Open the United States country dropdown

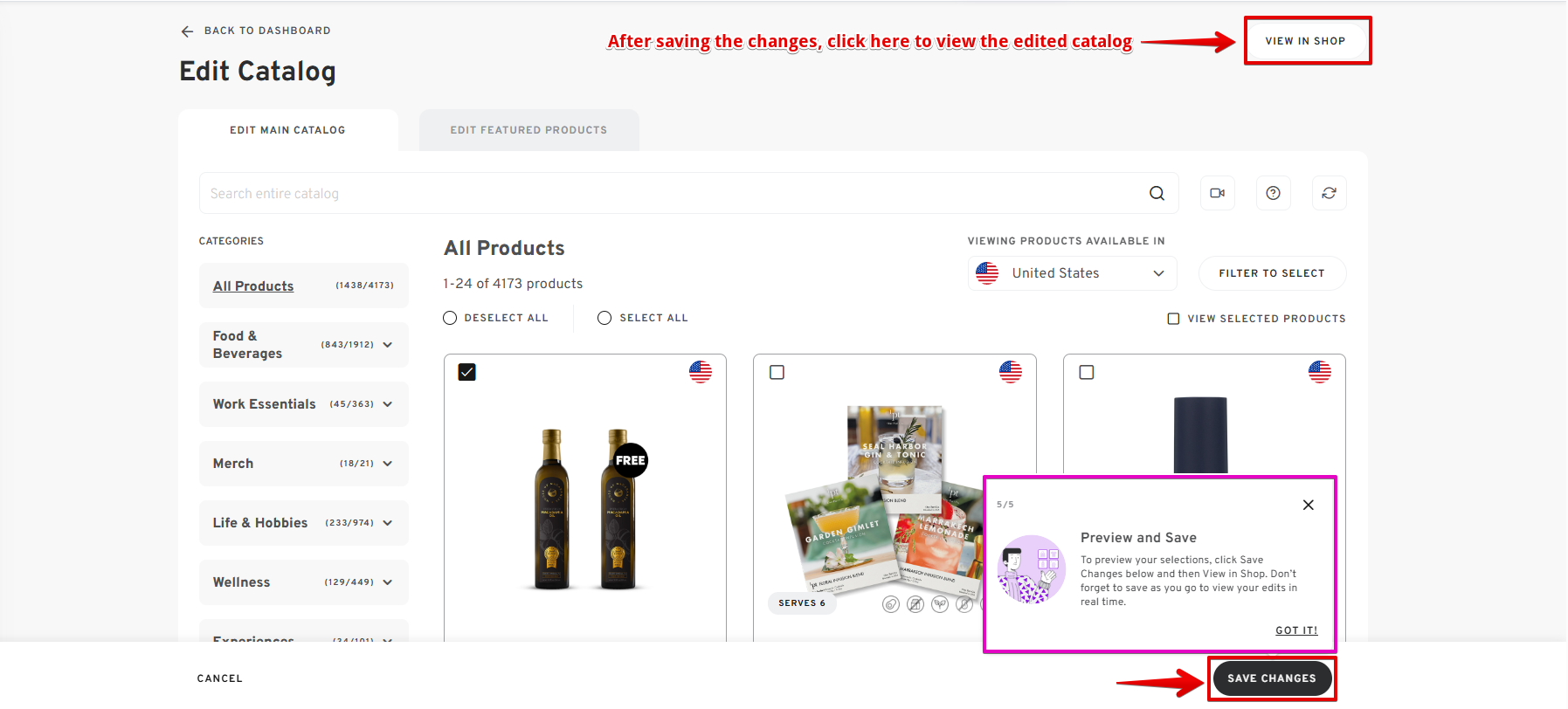coord(1072,273)
